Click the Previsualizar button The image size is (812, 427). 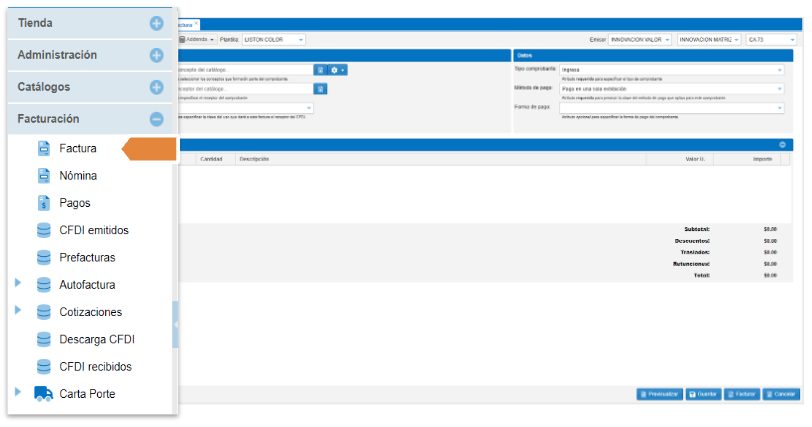coord(659,395)
